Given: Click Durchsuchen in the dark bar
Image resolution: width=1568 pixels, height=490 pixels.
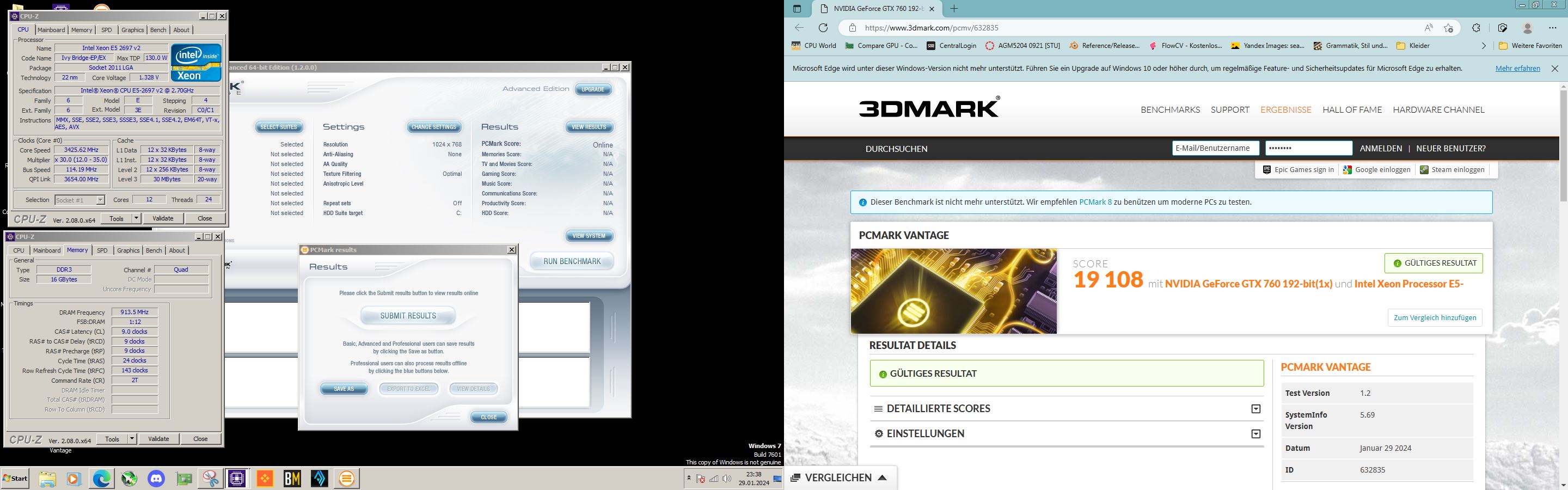Looking at the screenshot, I should click(896, 149).
